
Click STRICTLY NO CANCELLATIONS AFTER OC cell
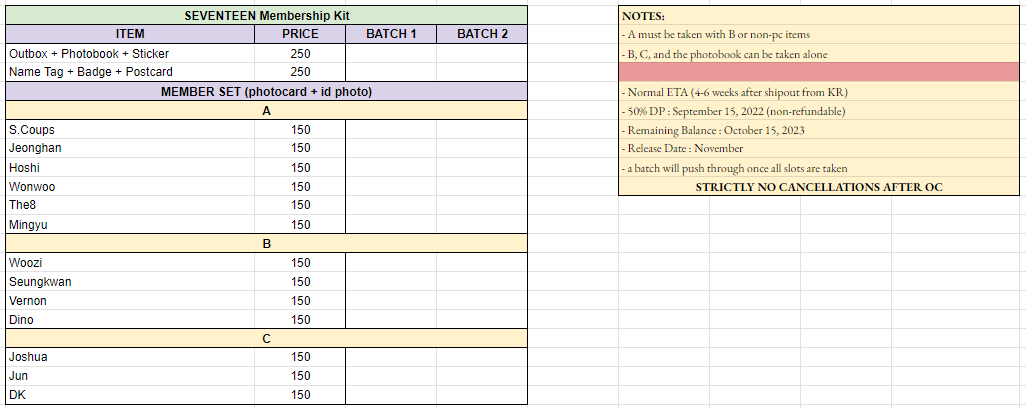(819, 186)
